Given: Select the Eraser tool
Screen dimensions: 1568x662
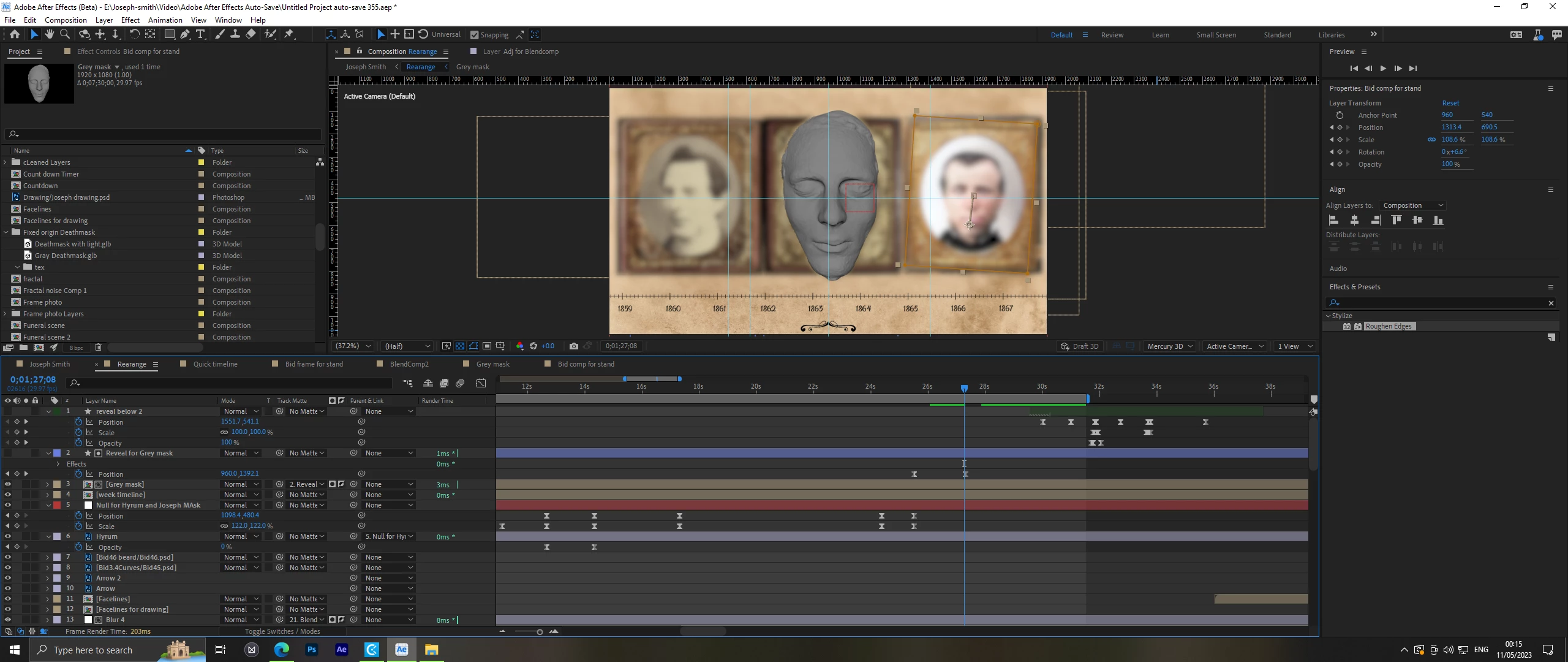Looking at the screenshot, I should point(251,34).
